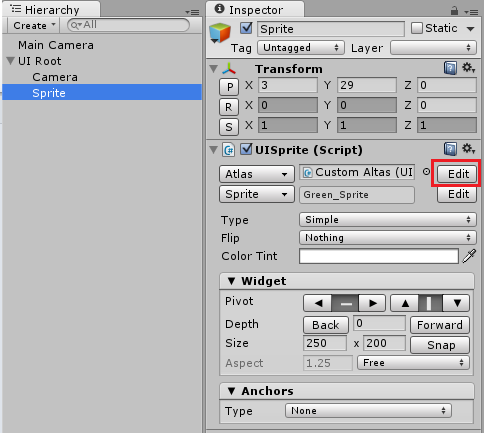Image resolution: width=484 pixels, height=433 pixels.
Task: Click the UISprite help book icon
Action: [x=450, y=149]
